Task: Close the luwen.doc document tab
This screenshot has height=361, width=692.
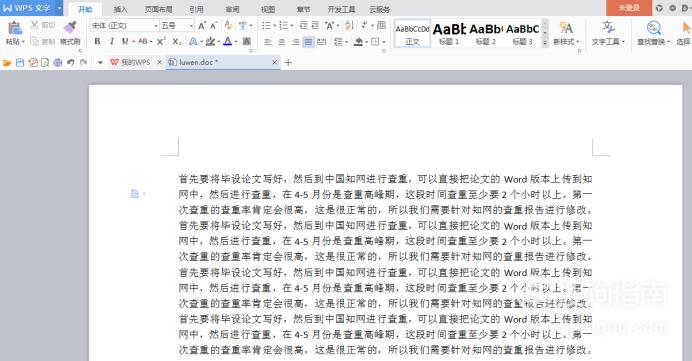Action: click(275, 62)
